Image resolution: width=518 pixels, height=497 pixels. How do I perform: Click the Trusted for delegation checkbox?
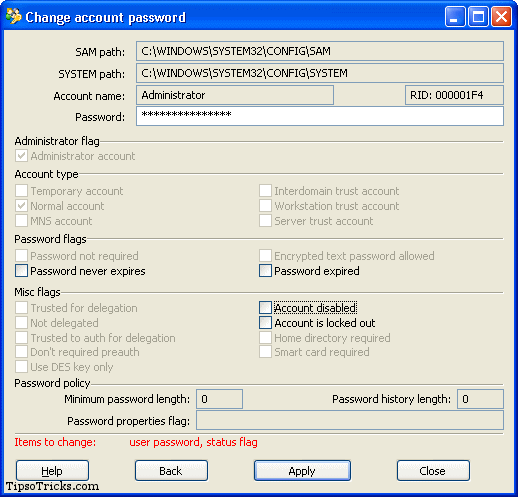point(21,308)
